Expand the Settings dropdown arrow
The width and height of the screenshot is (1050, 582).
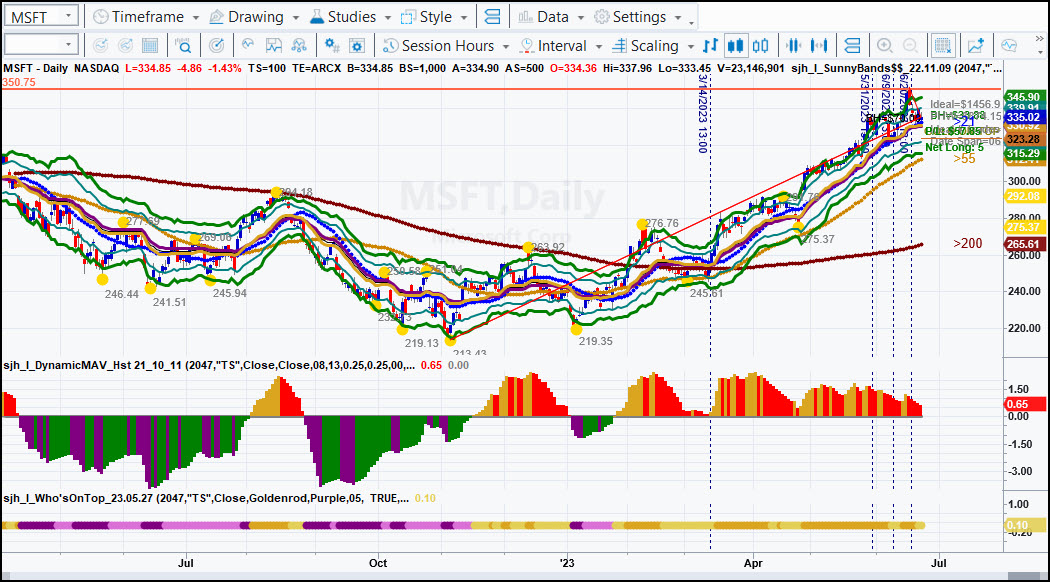678,17
